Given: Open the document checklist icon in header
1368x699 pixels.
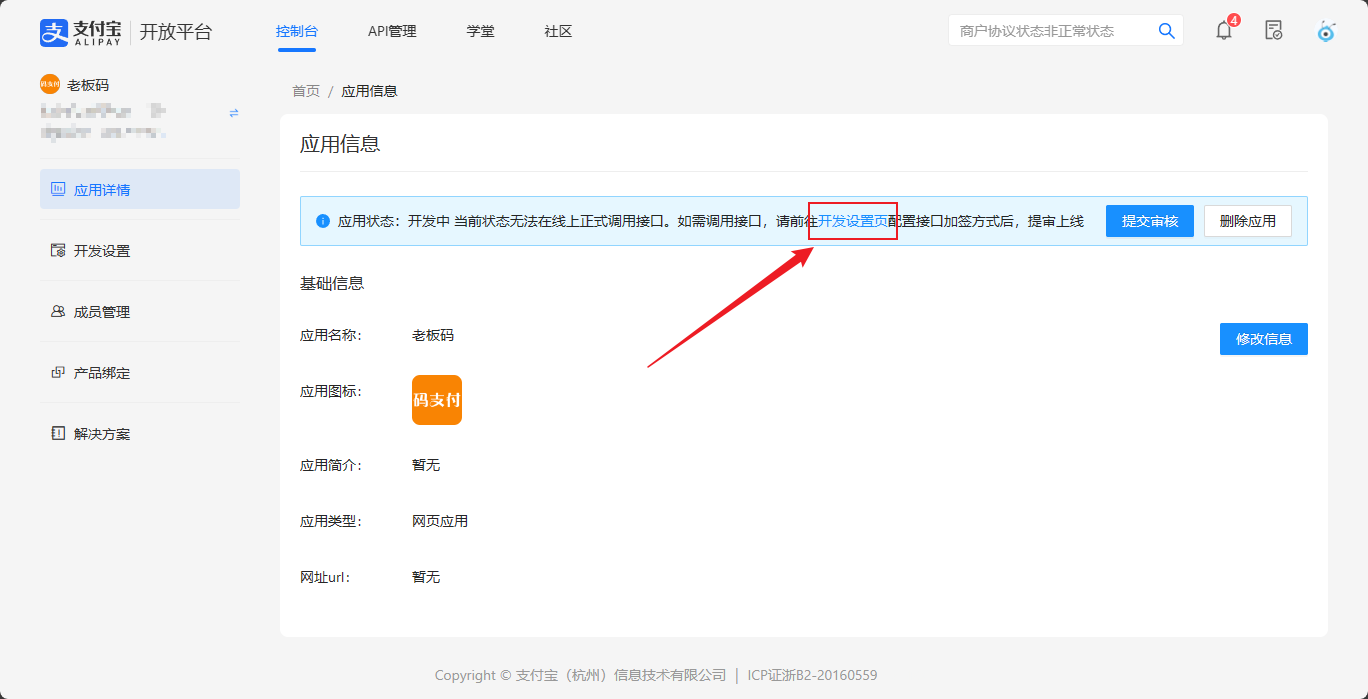Looking at the screenshot, I should [1273, 31].
